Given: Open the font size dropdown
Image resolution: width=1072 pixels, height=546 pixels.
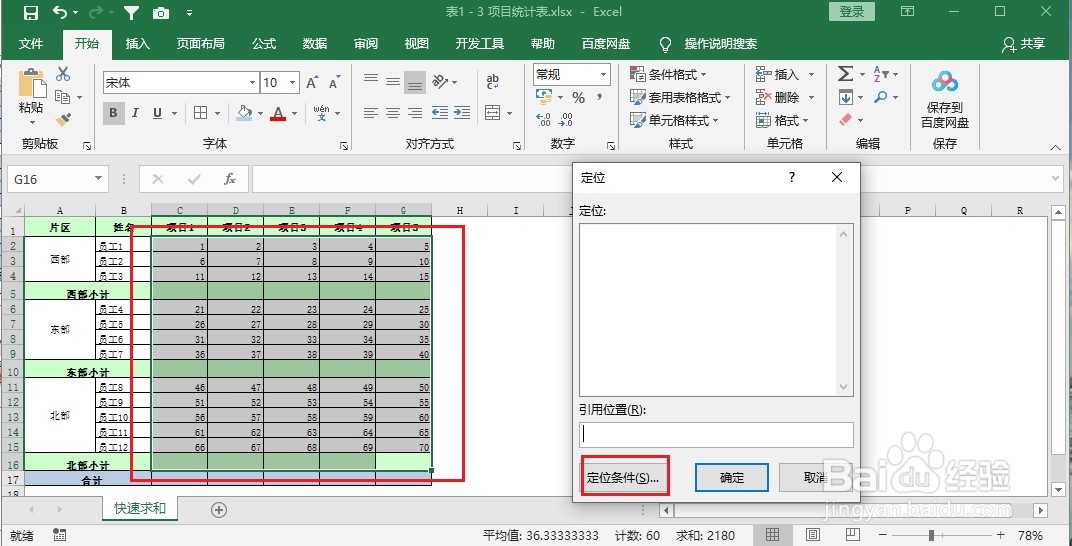Looking at the screenshot, I should [x=293, y=83].
